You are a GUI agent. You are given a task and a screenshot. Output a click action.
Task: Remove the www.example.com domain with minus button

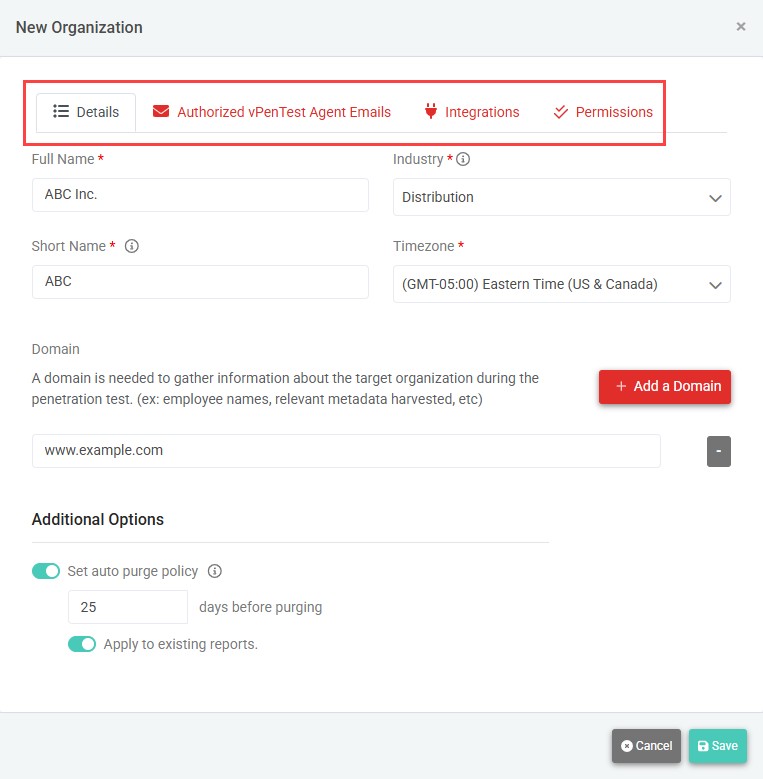click(x=719, y=451)
